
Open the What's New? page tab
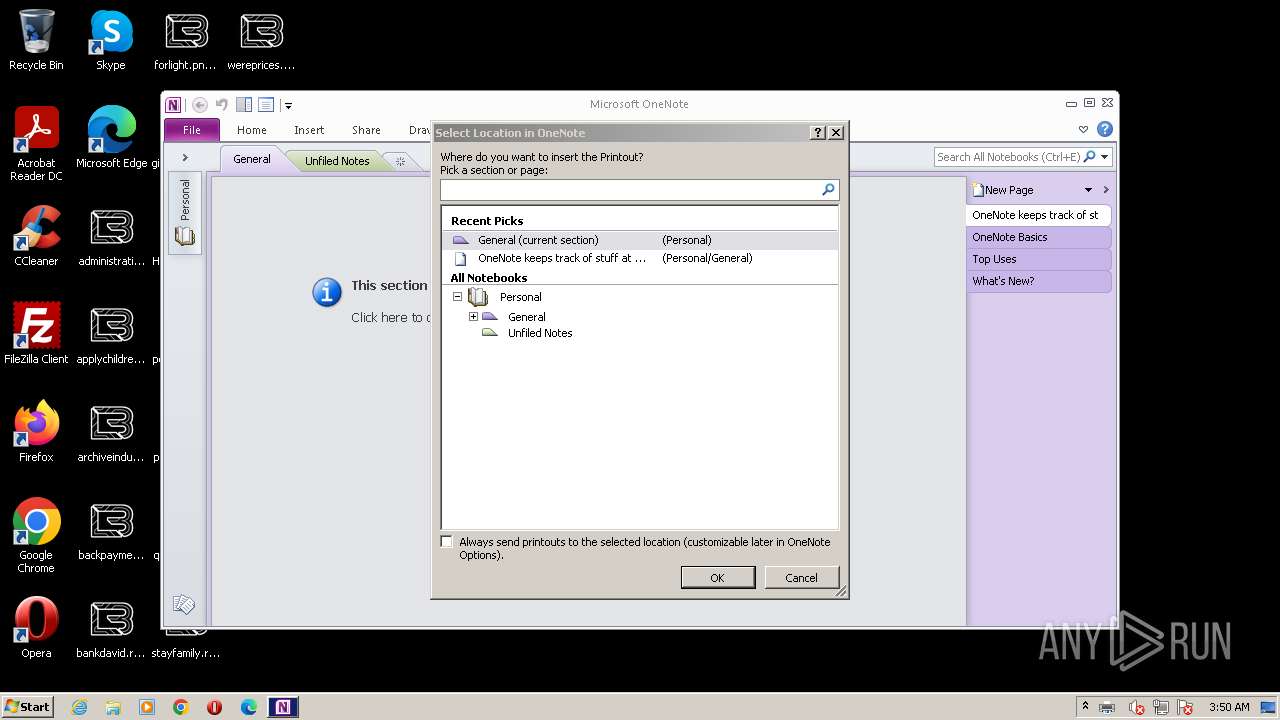pyautogui.click(x=1039, y=281)
